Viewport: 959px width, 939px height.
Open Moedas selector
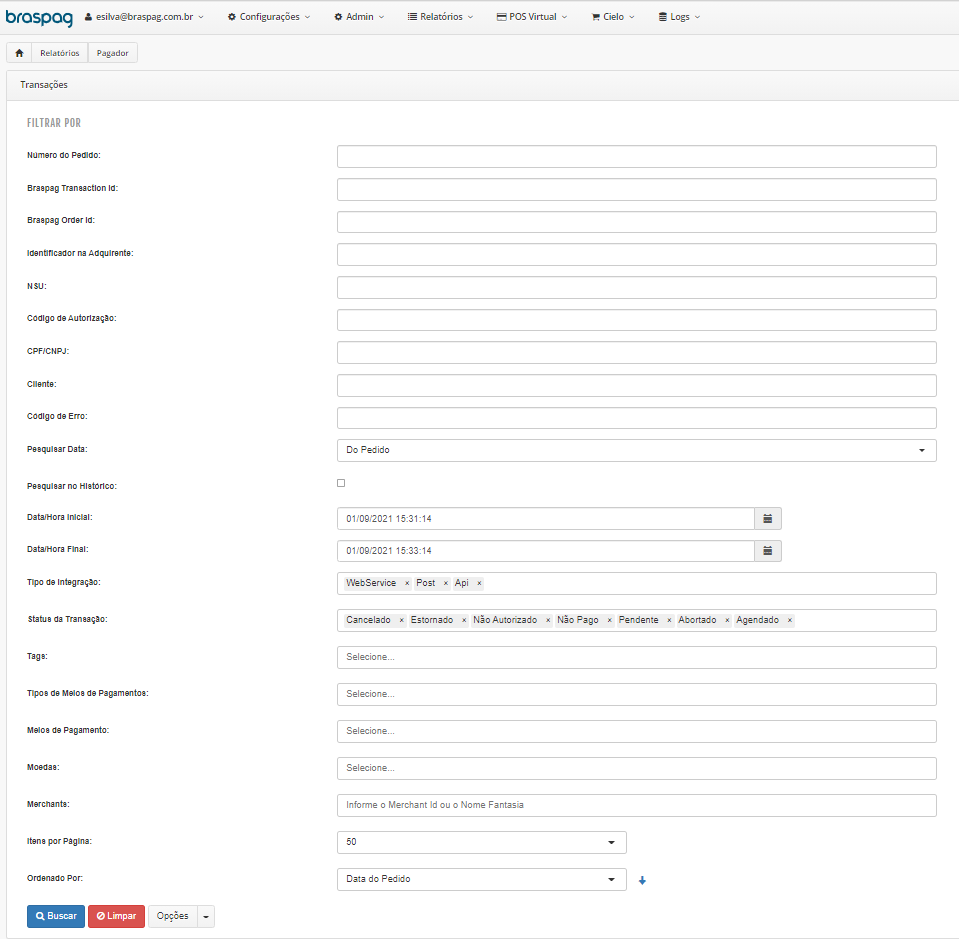click(x=636, y=768)
